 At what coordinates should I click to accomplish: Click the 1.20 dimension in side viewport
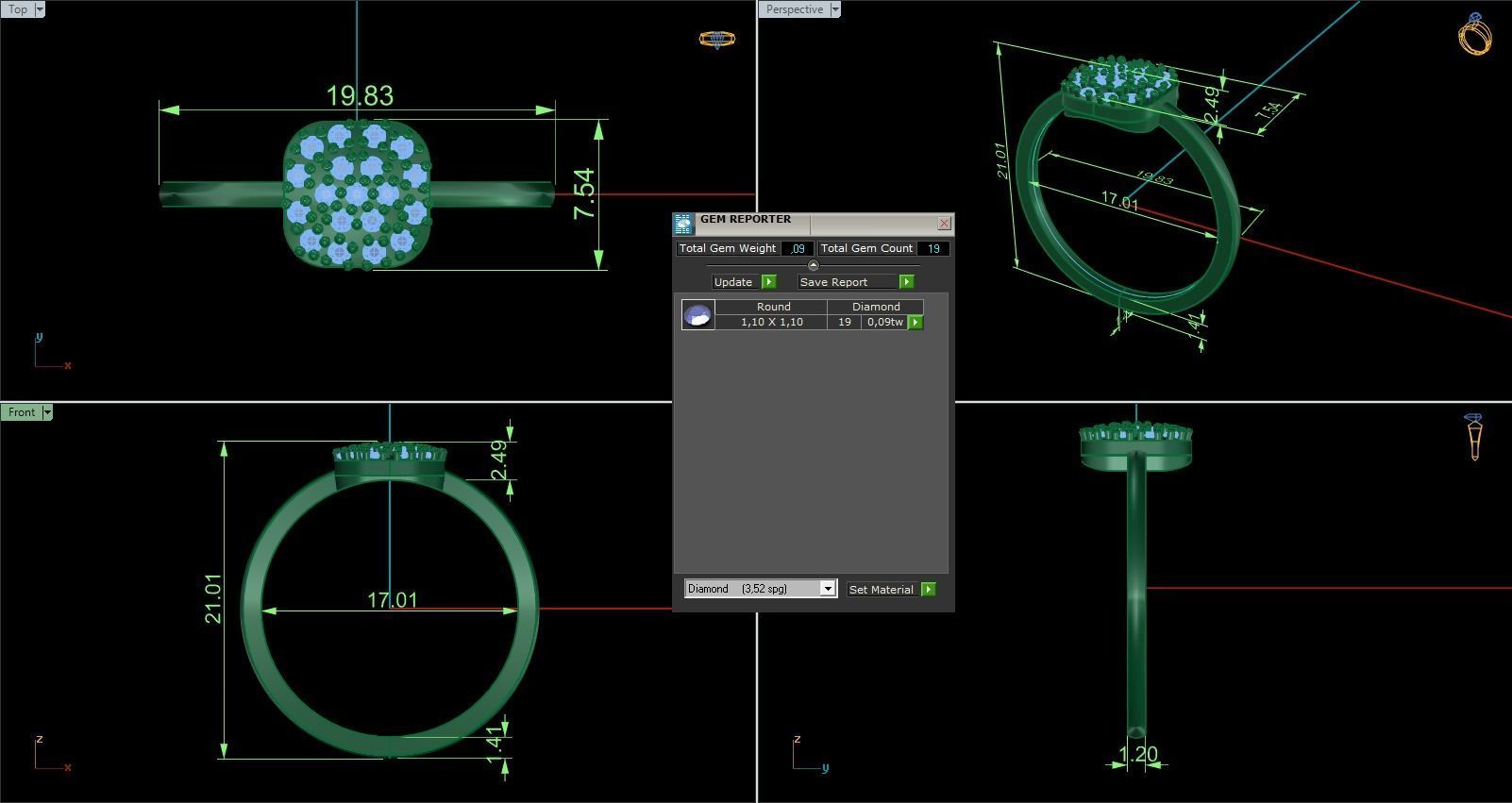pos(1137,754)
